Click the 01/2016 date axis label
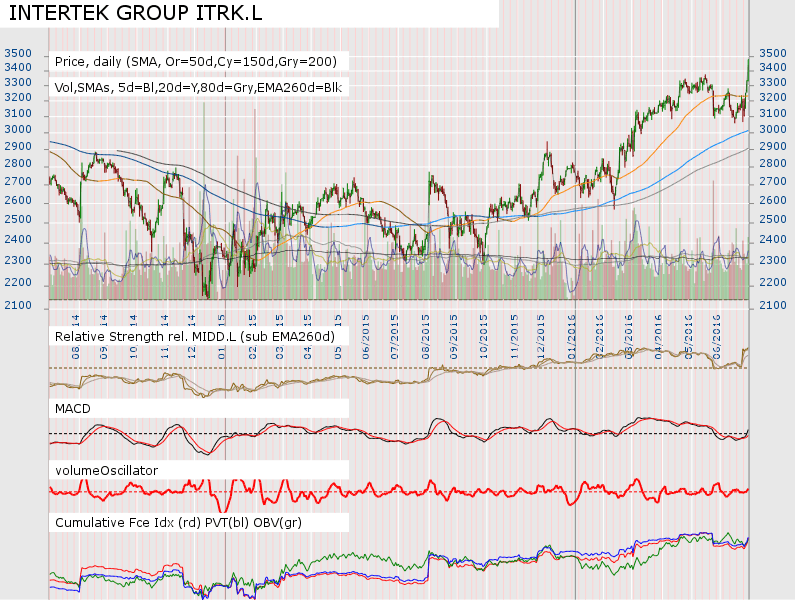Viewport: 795px width, 601px height. tap(571, 337)
